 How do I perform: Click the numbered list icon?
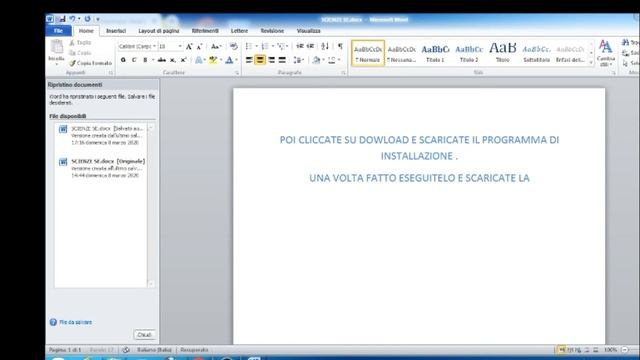[265, 46]
